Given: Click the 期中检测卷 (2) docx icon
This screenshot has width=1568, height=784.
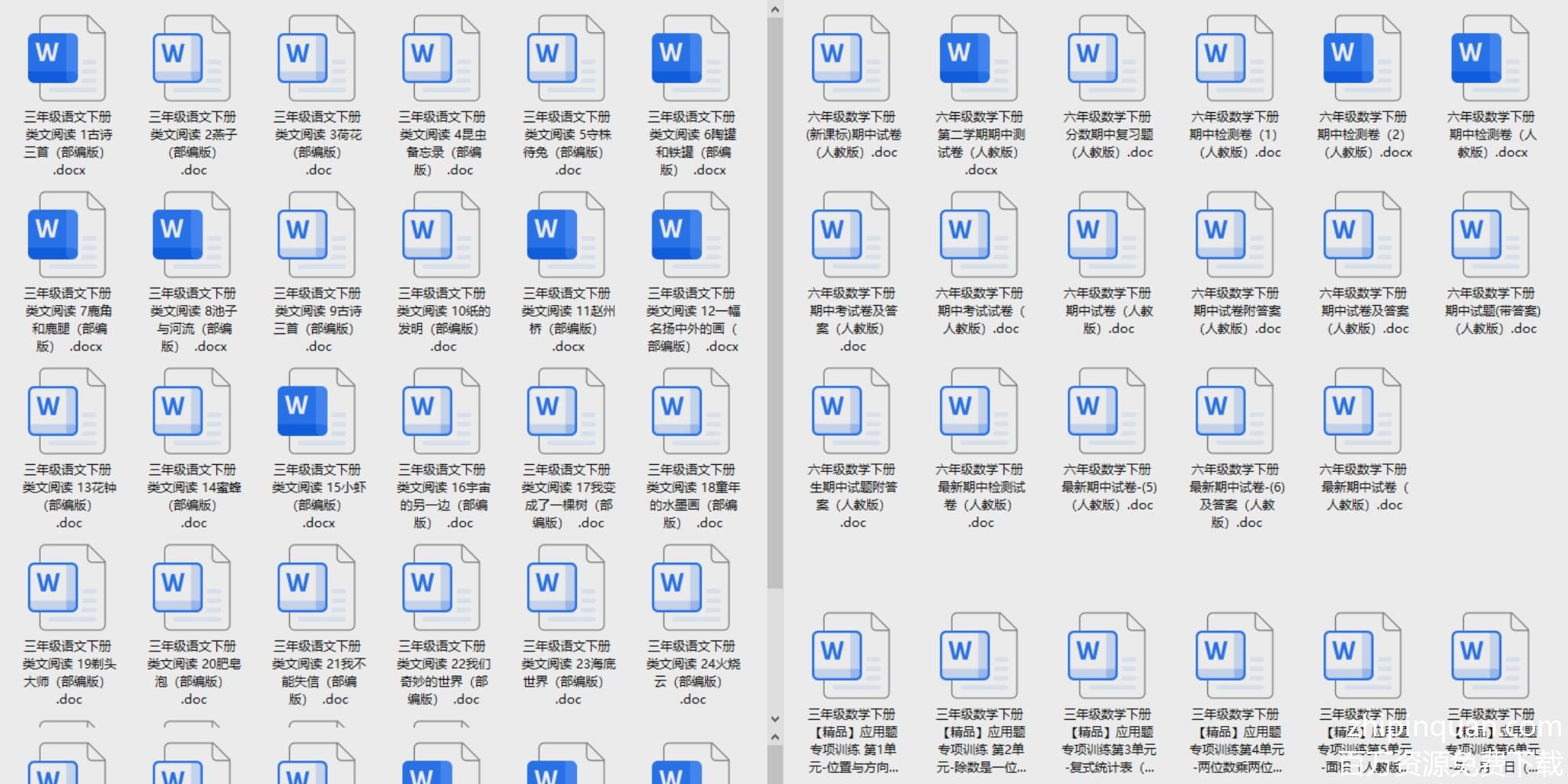Looking at the screenshot, I should [x=1363, y=59].
